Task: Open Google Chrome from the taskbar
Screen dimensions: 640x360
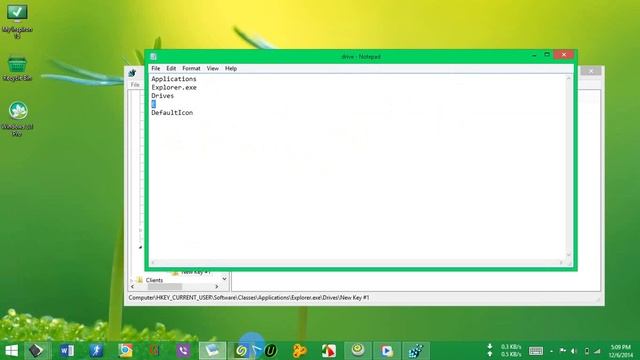Action: coord(125,351)
